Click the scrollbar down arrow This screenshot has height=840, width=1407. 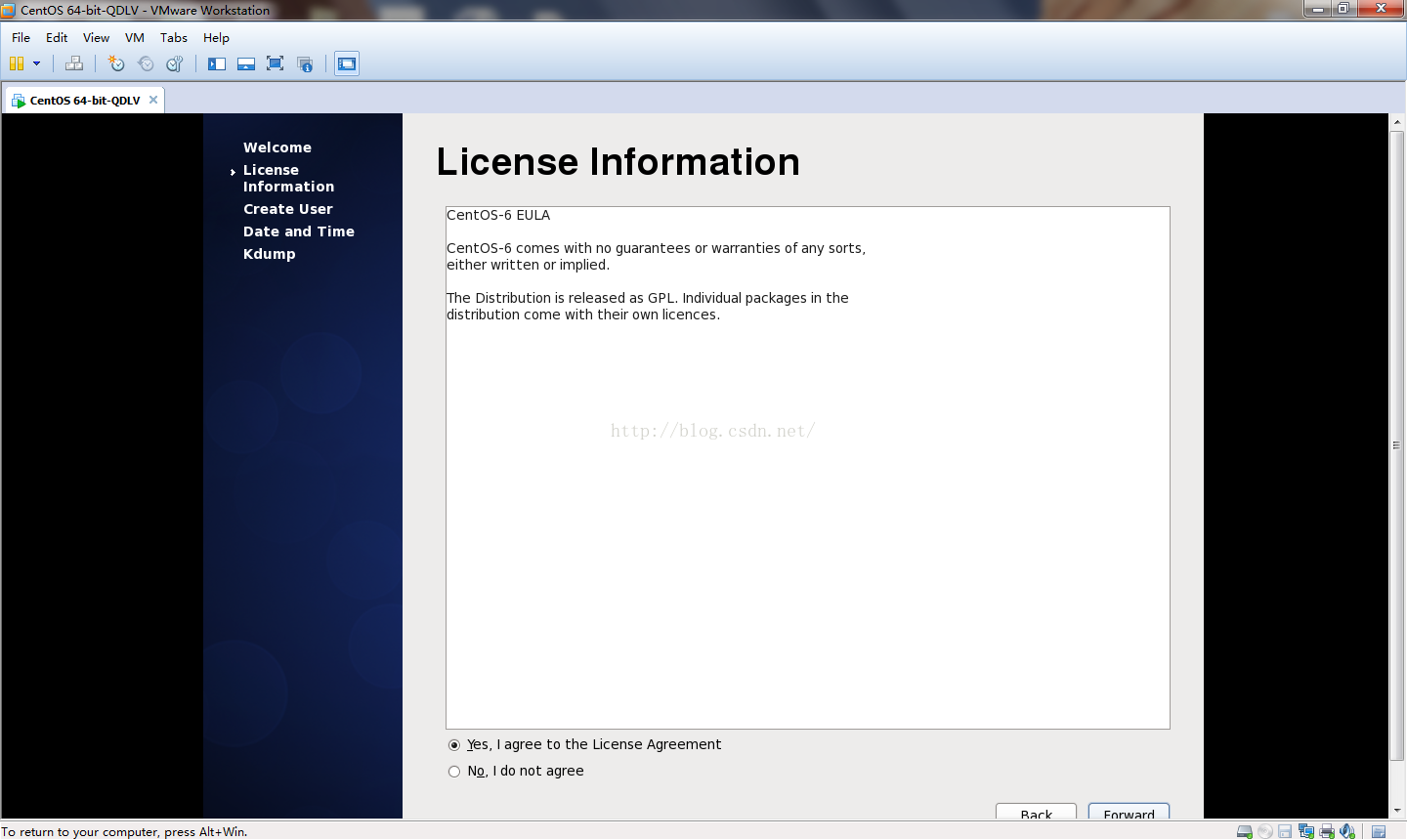pos(1397,811)
